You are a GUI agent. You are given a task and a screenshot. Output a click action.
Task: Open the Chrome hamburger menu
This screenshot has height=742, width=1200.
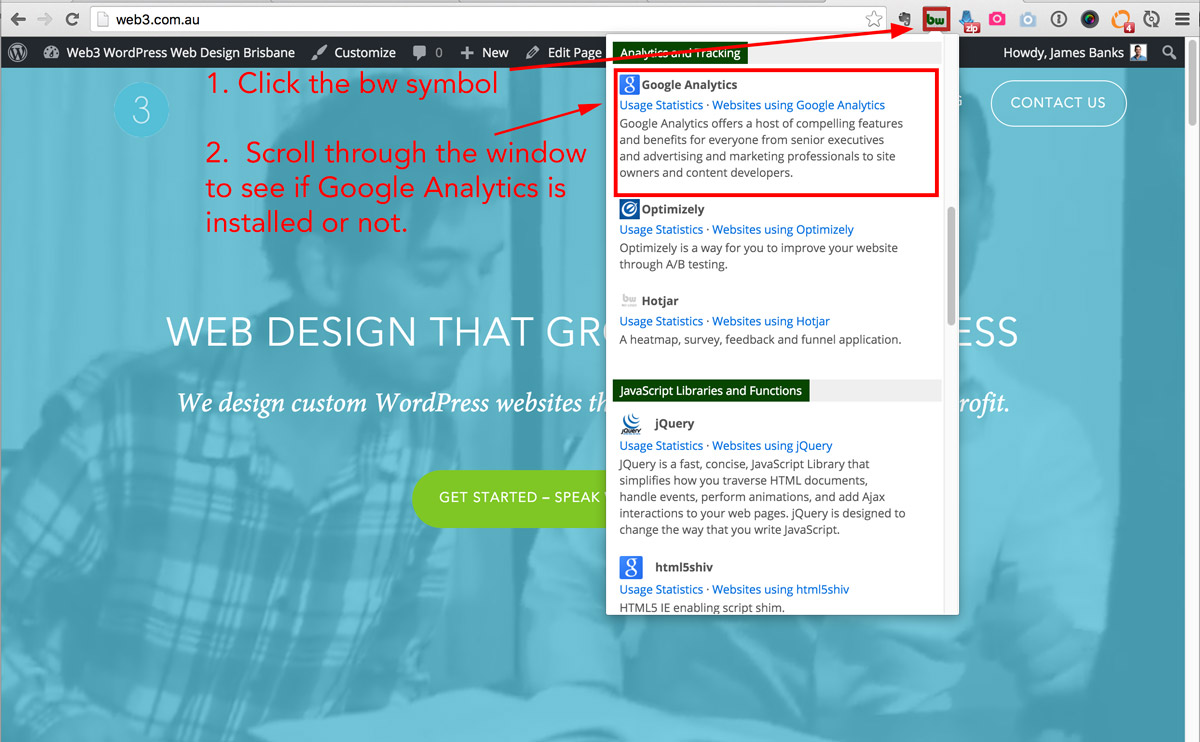pos(1181,19)
